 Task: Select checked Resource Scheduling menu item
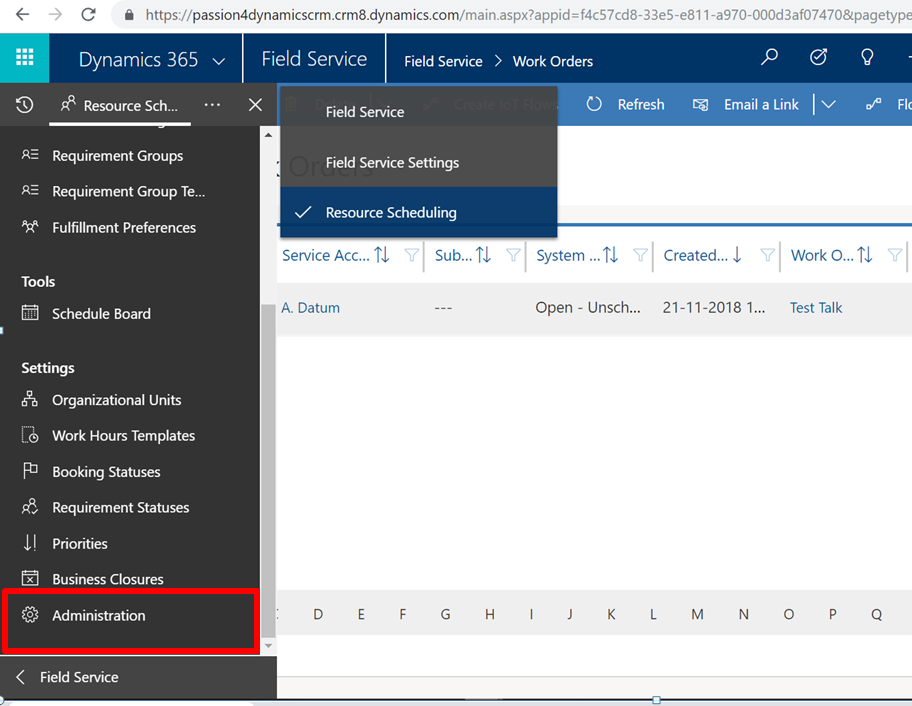[x=391, y=212]
